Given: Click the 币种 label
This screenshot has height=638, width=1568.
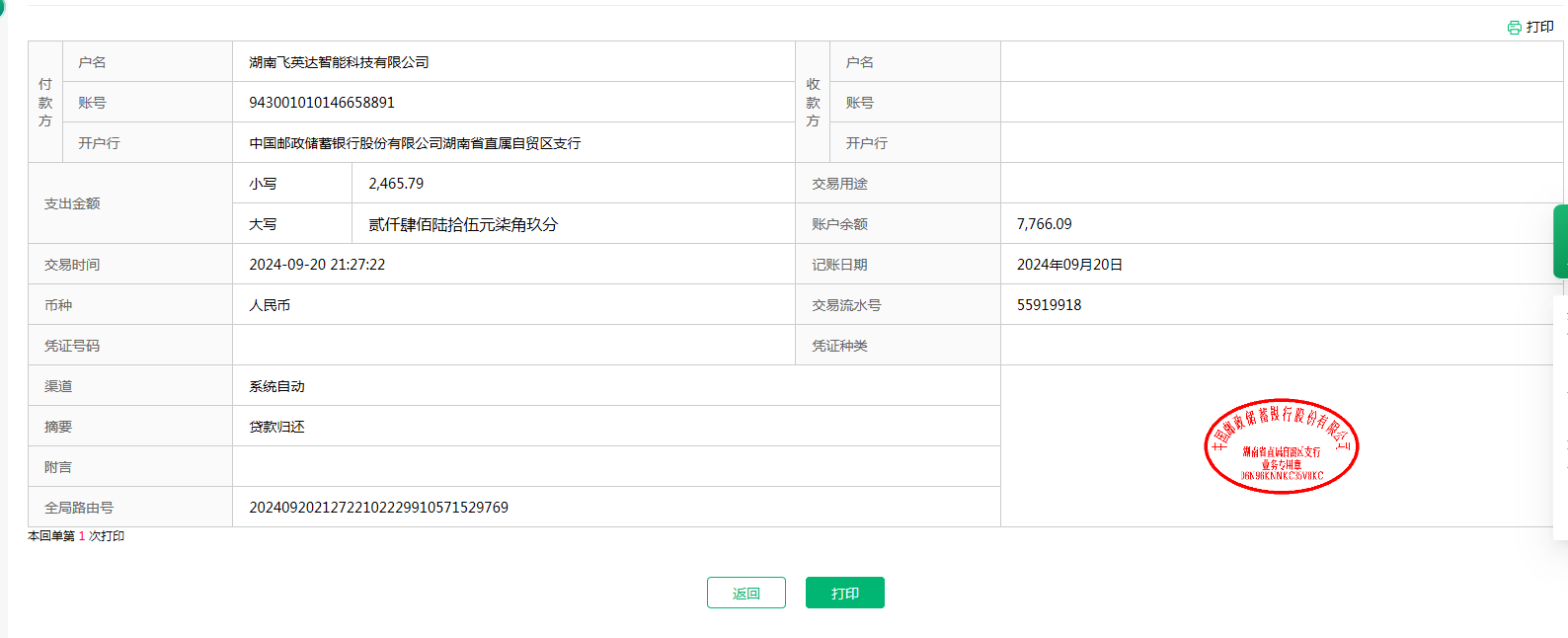Looking at the screenshot, I should 58,305.
